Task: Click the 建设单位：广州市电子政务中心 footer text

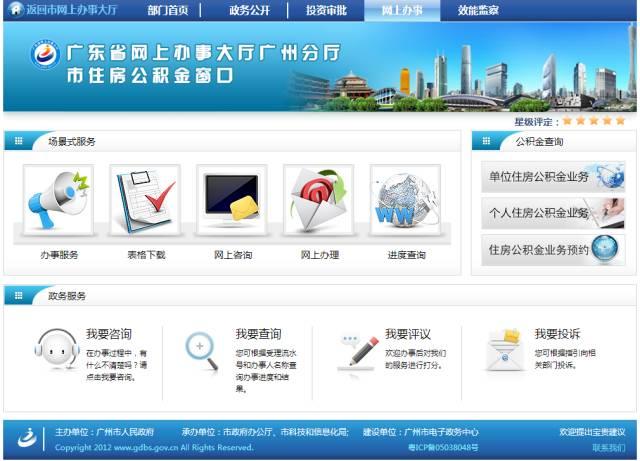Action: (x=420, y=432)
